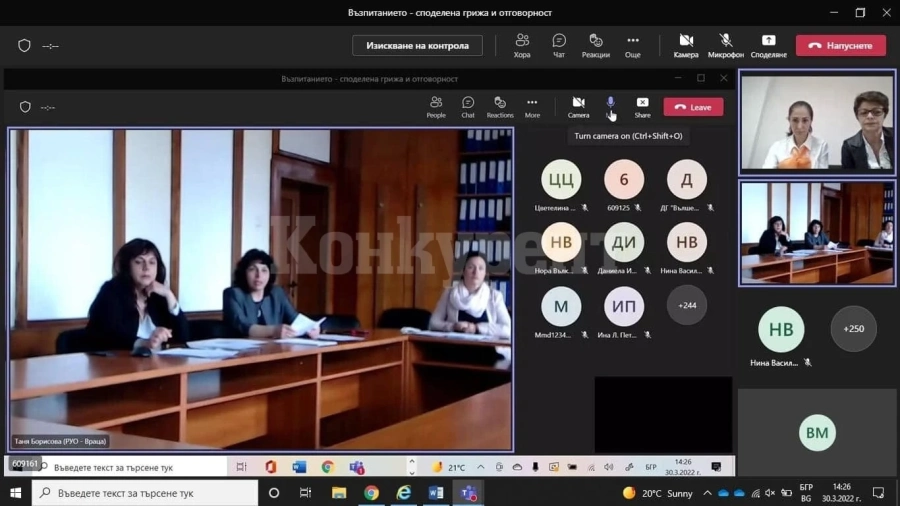Select the Нора Вълк… НВ avatar
This screenshot has width=900, height=506.
click(x=561, y=242)
